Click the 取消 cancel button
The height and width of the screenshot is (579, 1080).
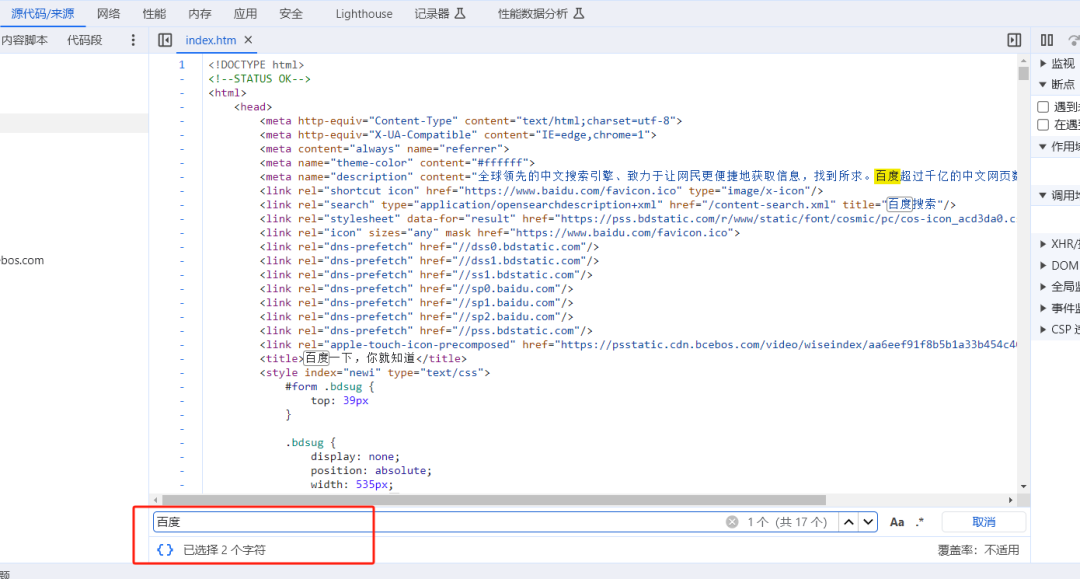coord(983,522)
